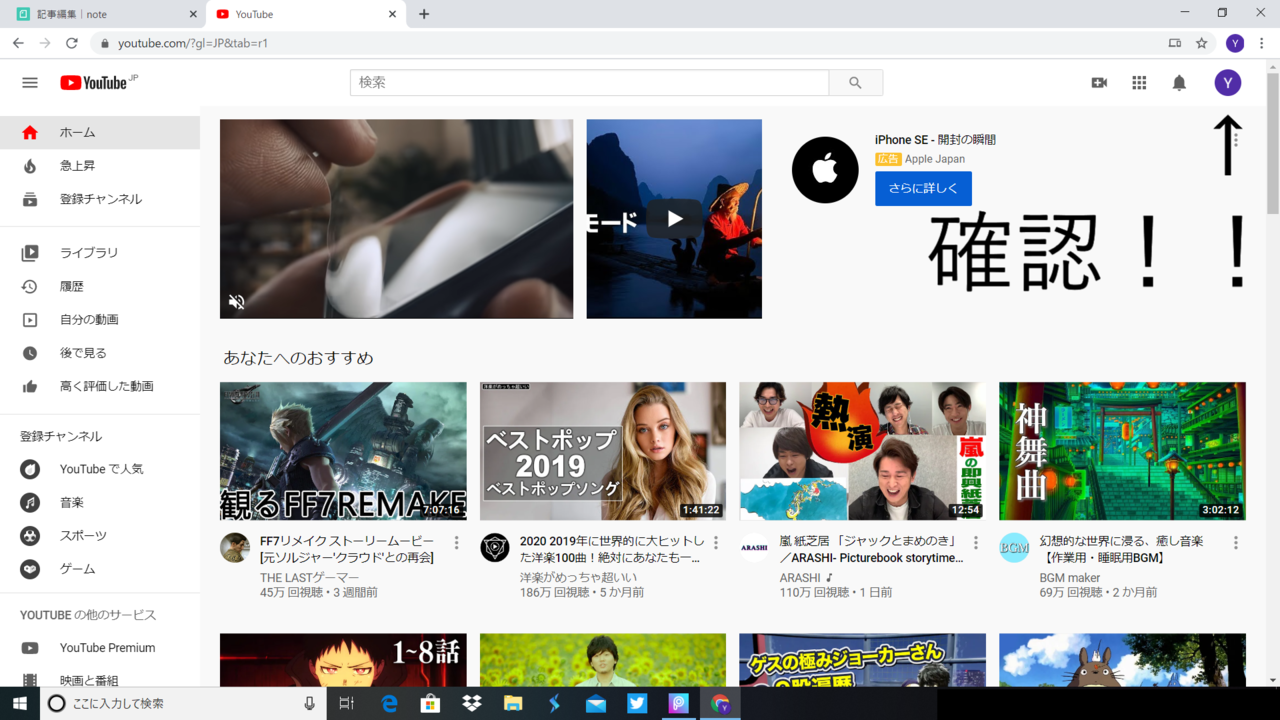Viewport: 1280px width, 720px height.
Task: Open options menu for ARASHI video
Action: point(976,543)
